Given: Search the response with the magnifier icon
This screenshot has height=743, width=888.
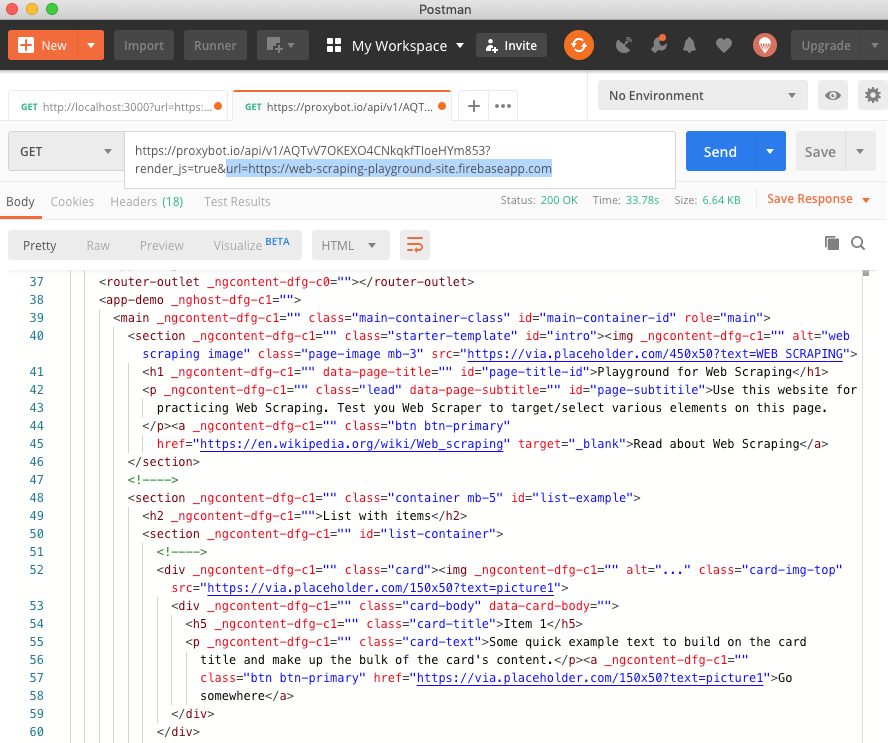Looking at the screenshot, I should [859, 243].
